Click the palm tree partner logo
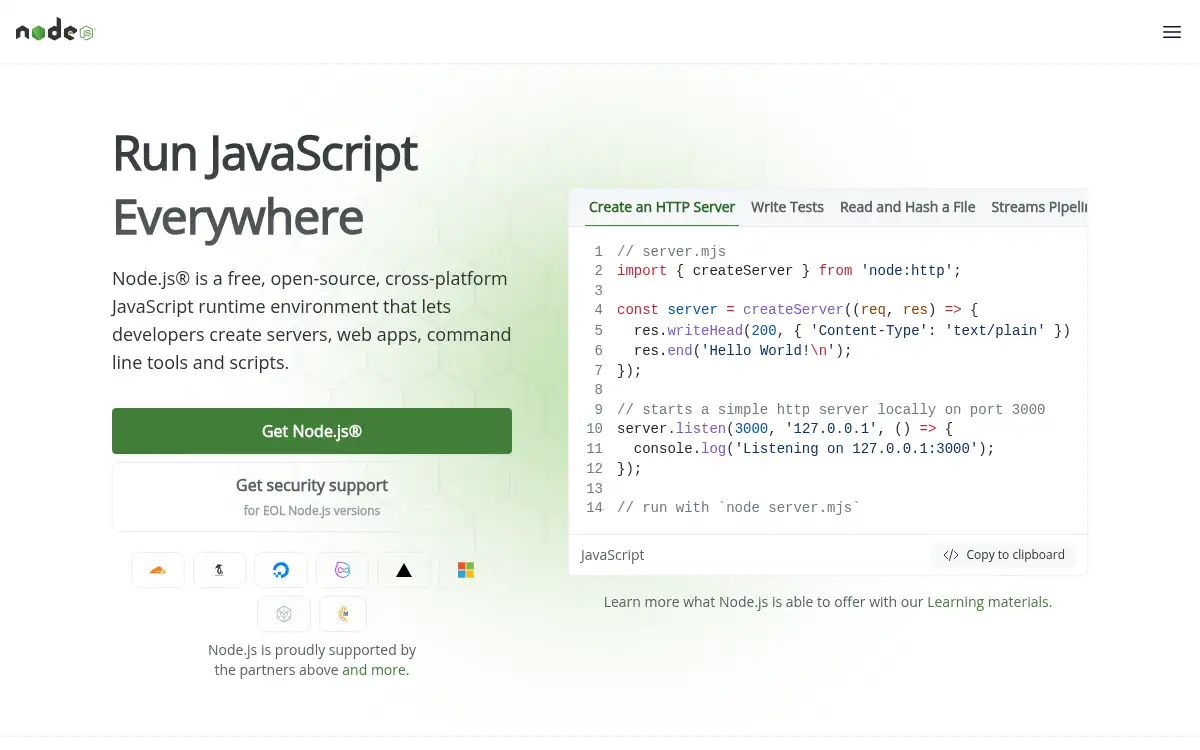Viewport: 1200px width, 750px height. (x=219, y=570)
